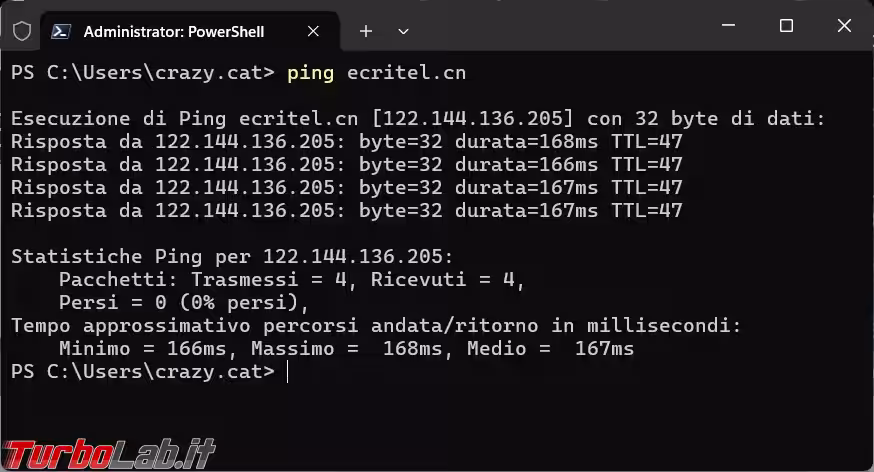874x472 pixels.
Task: Close the terminal window
Action: (x=841, y=26)
